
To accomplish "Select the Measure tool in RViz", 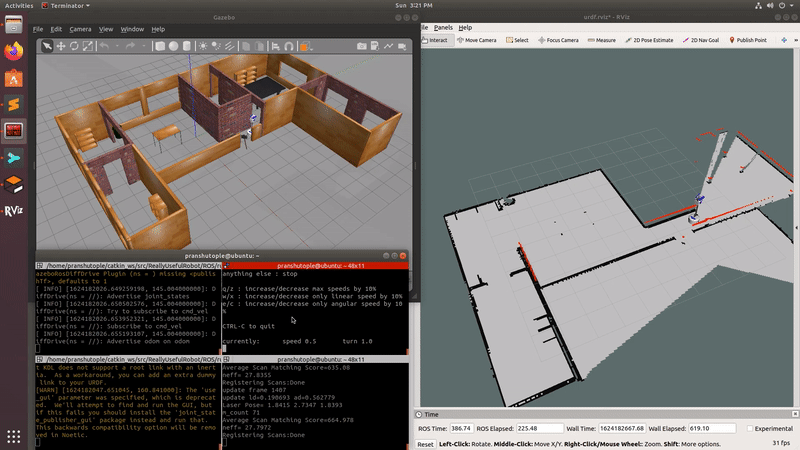I will [602, 40].
